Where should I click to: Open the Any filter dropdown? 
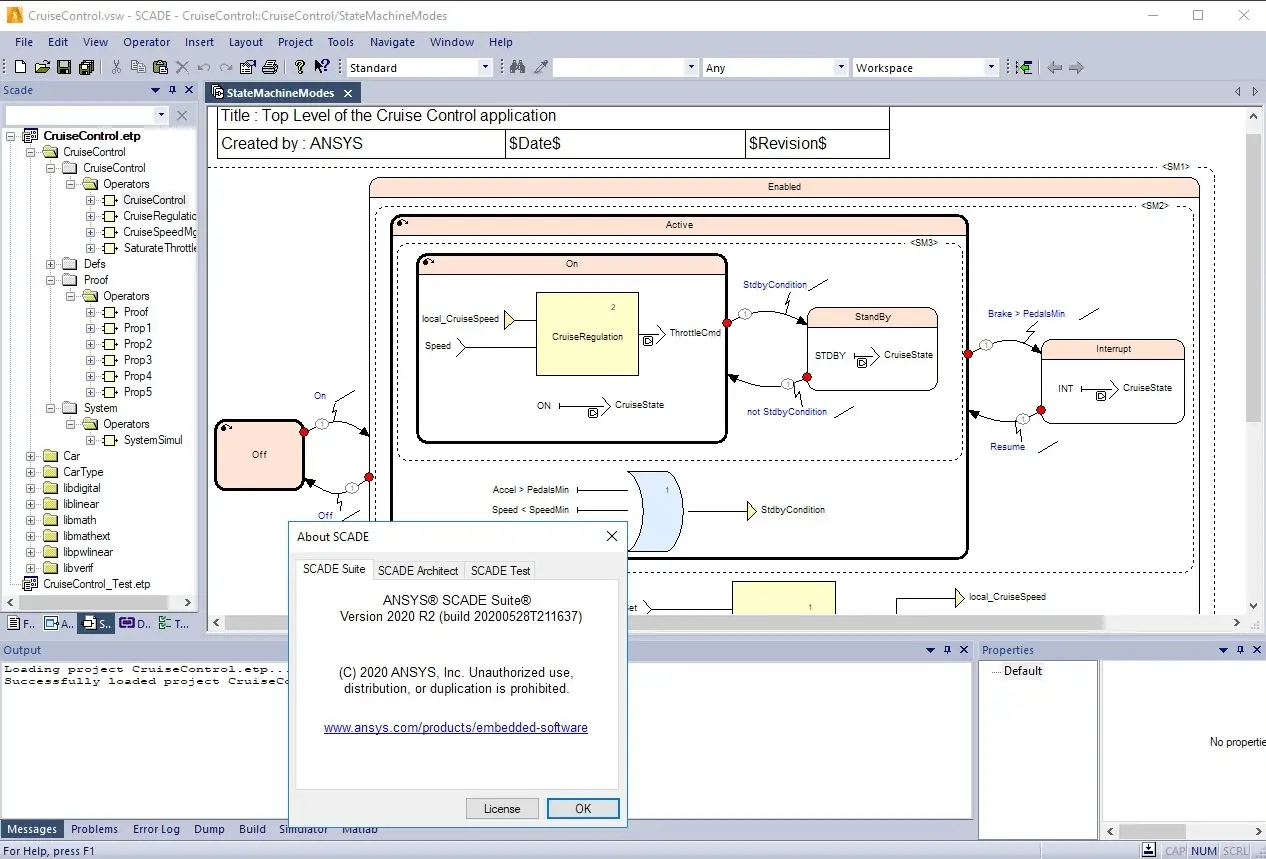click(x=841, y=67)
